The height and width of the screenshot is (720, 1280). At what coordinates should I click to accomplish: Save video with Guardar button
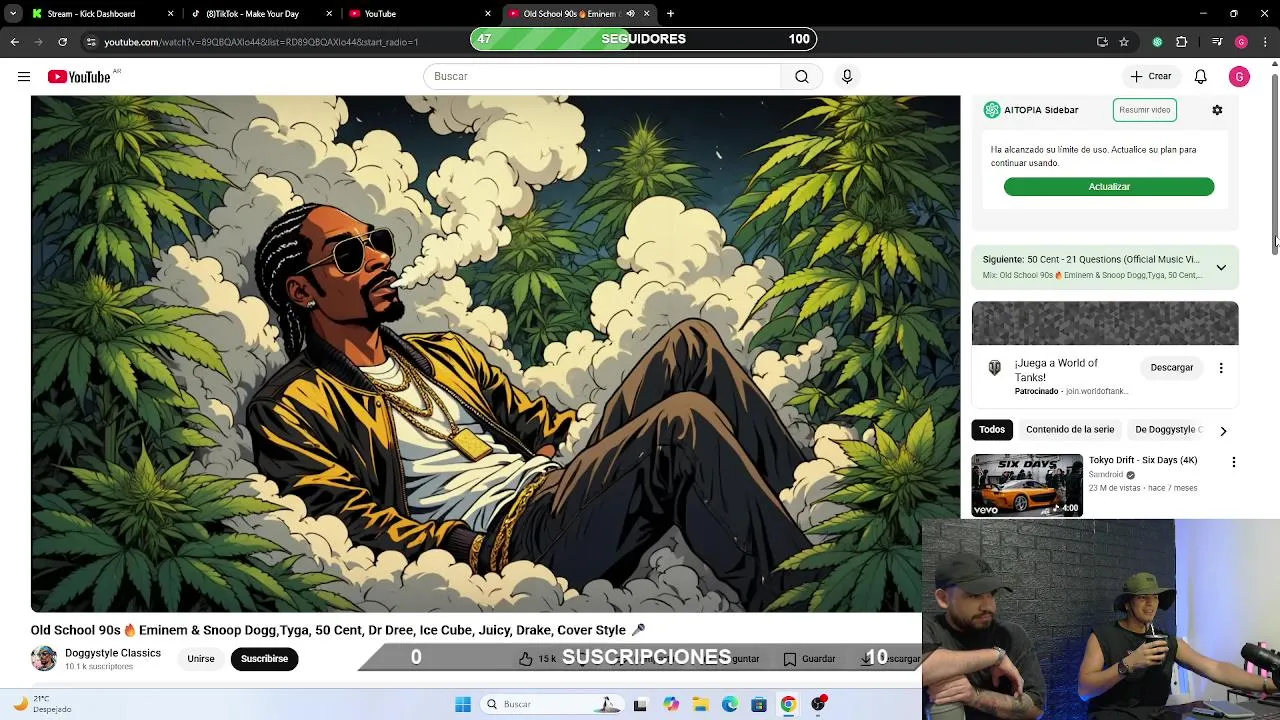point(809,658)
